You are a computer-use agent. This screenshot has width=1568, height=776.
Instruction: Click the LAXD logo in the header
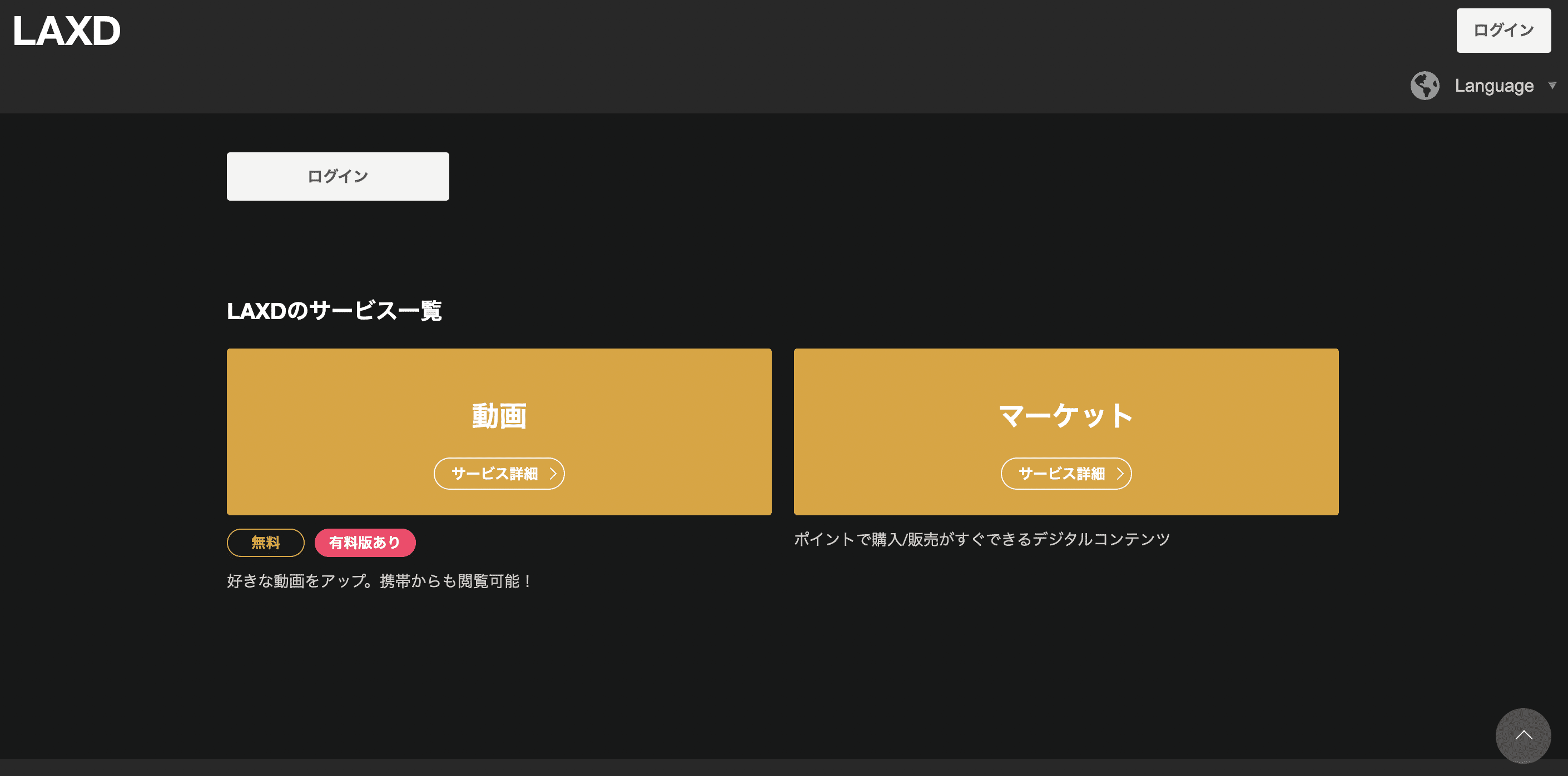67,31
